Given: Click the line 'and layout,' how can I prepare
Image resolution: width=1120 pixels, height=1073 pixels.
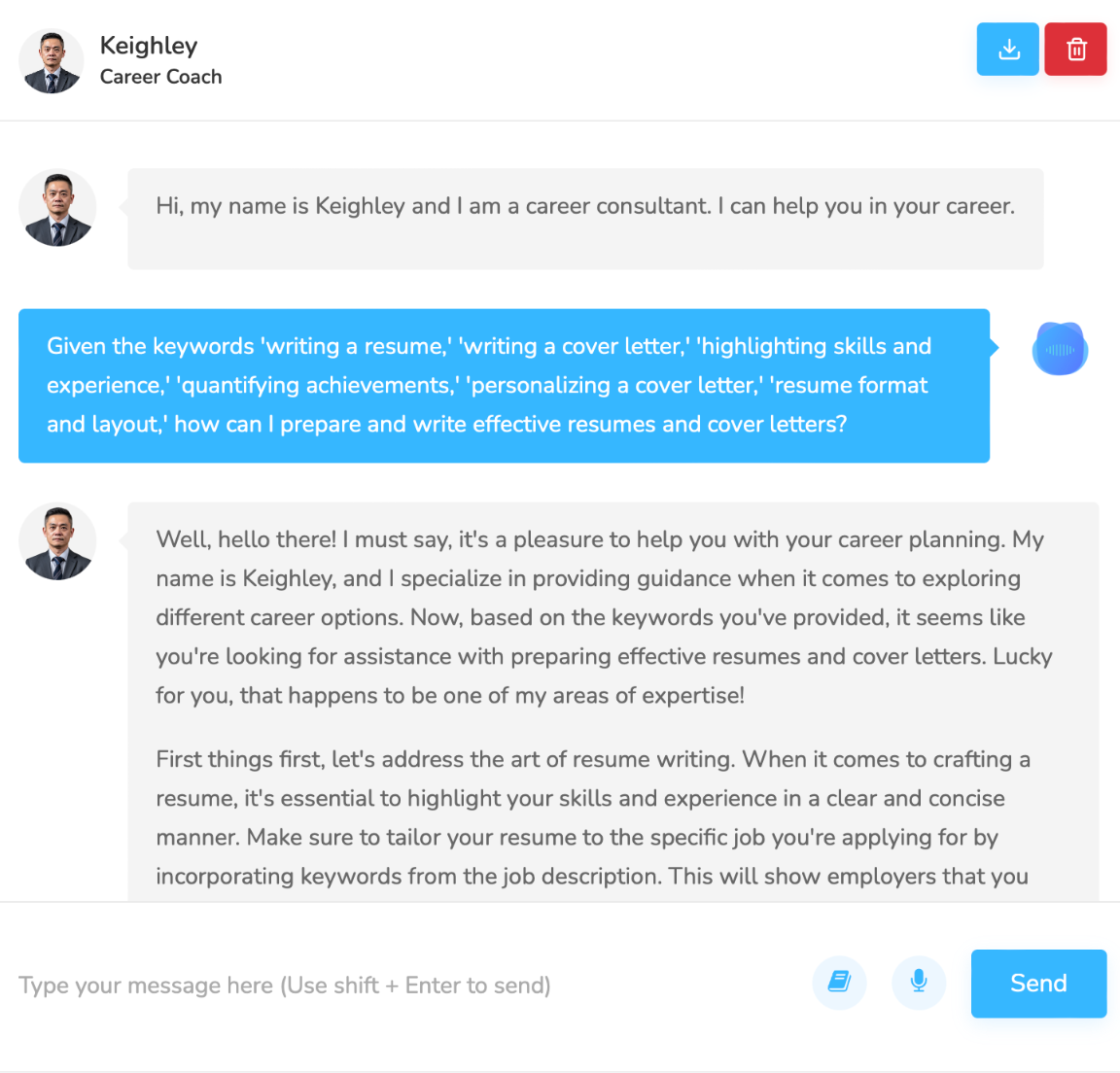Looking at the screenshot, I should click(x=446, y=424).
